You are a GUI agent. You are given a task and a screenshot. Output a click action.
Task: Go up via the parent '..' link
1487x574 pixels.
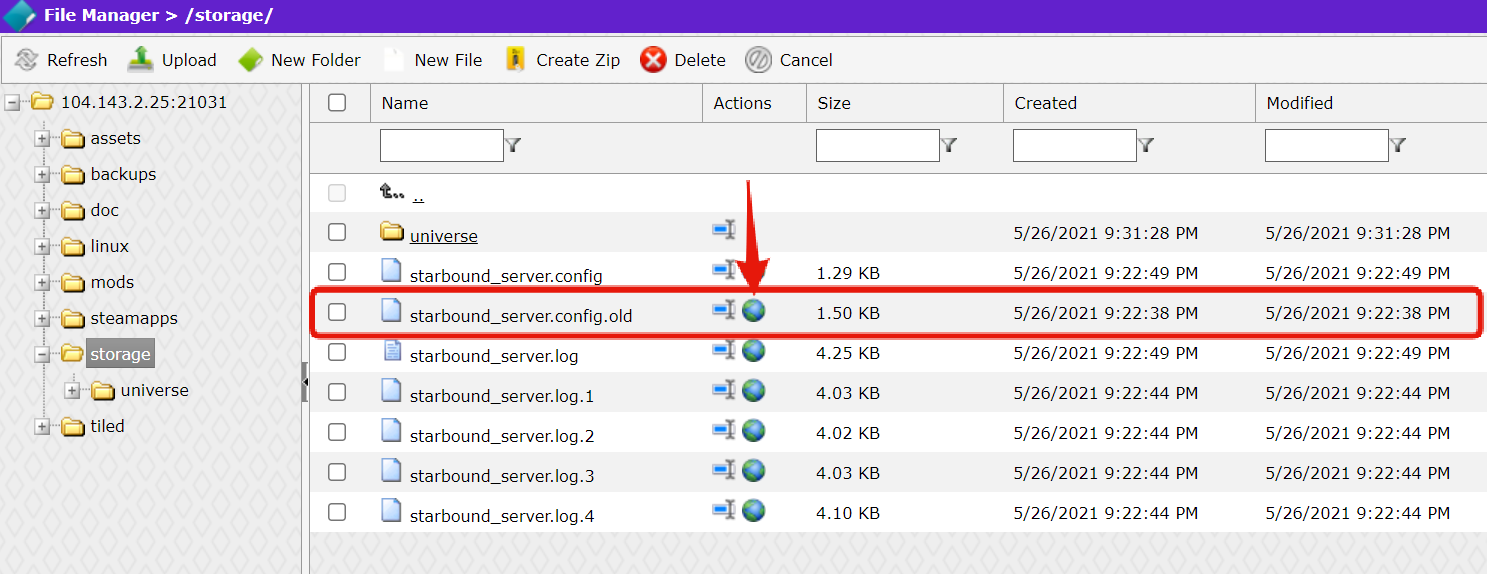[x=418, y=196]
